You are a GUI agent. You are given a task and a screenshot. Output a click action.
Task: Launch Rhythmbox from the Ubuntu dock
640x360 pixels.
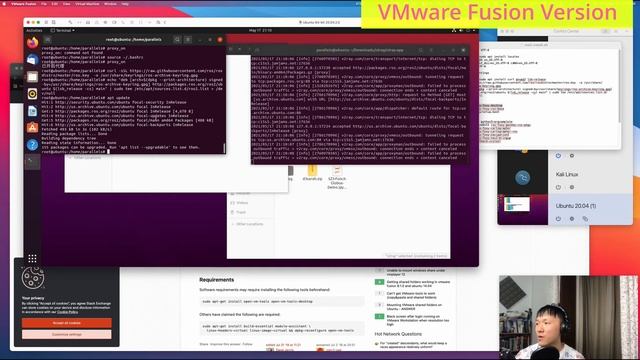click(33, 94)
